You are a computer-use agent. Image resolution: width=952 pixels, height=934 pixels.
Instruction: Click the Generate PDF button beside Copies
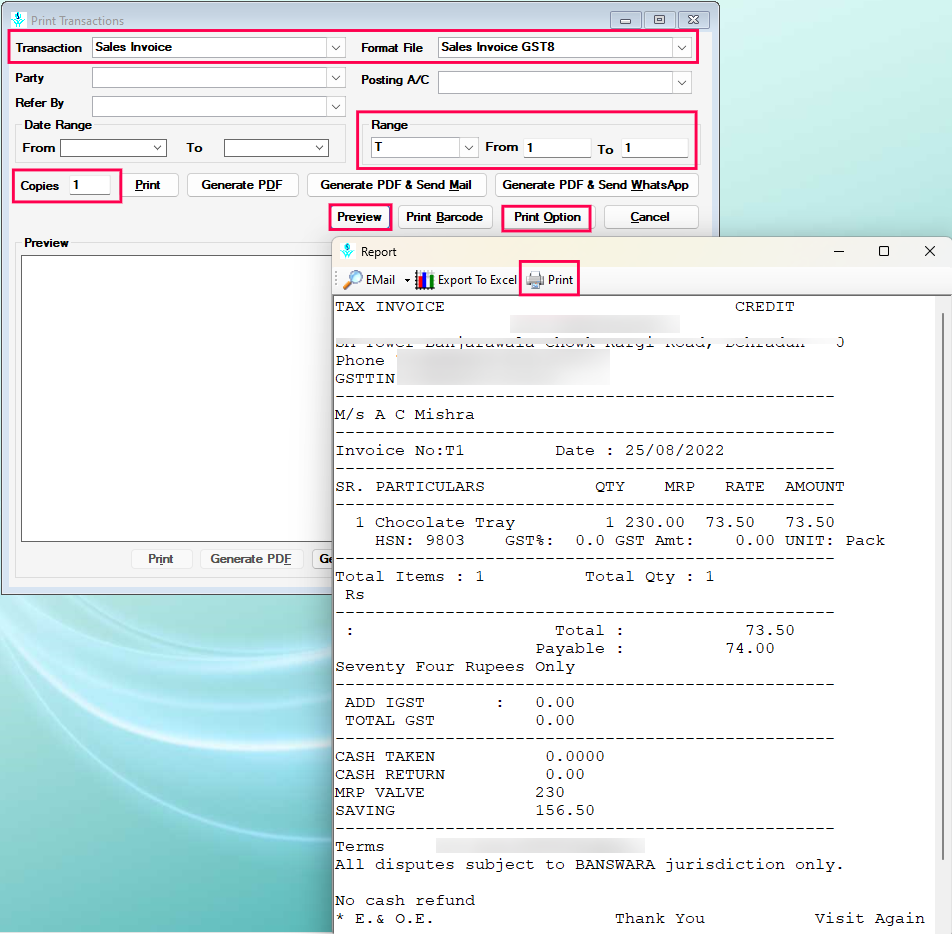click(x=242, y=185)
